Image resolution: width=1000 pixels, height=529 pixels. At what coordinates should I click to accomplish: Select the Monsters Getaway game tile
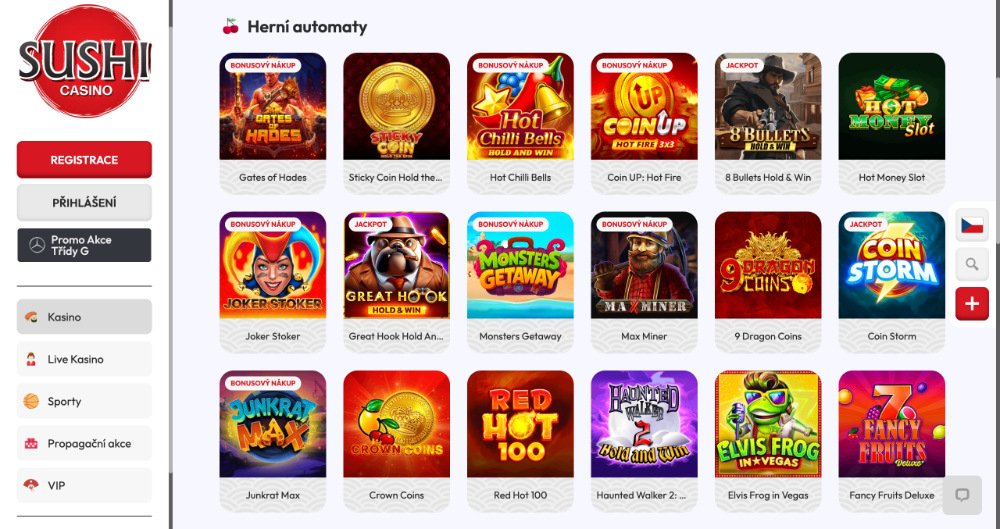pos(520,265)
